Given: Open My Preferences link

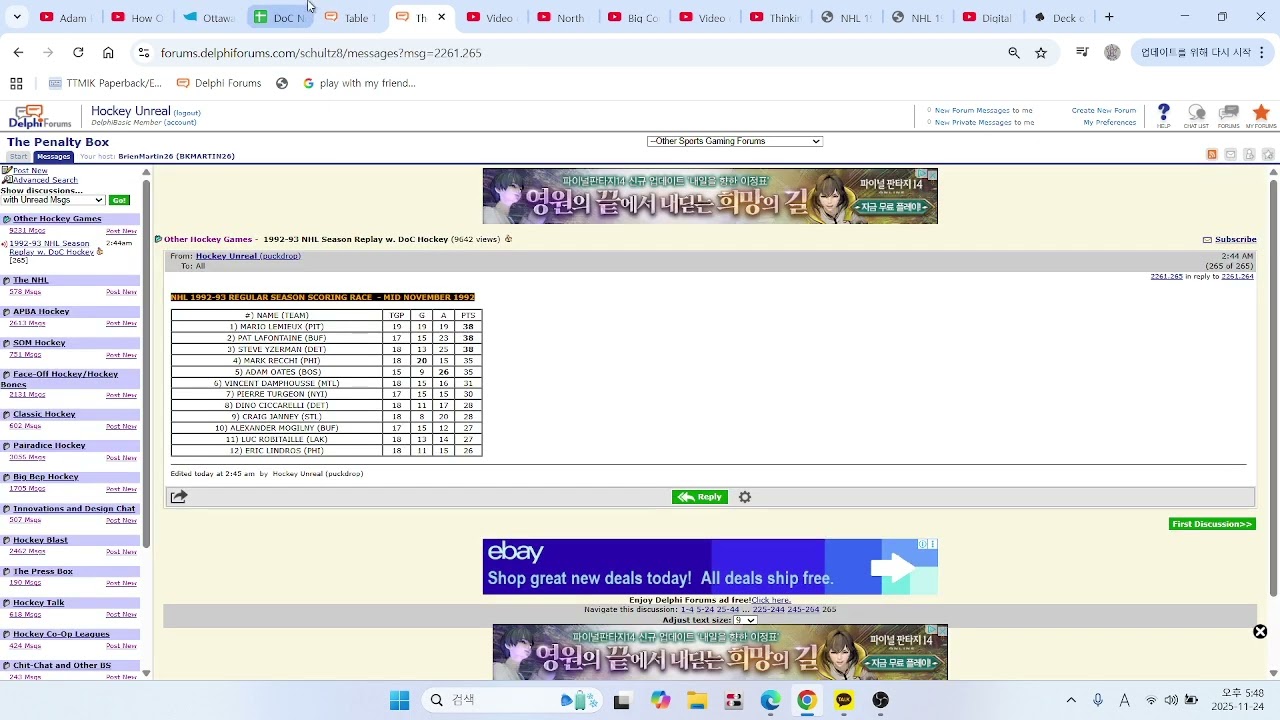Looking at the screenshot, I should point(1110,123).
